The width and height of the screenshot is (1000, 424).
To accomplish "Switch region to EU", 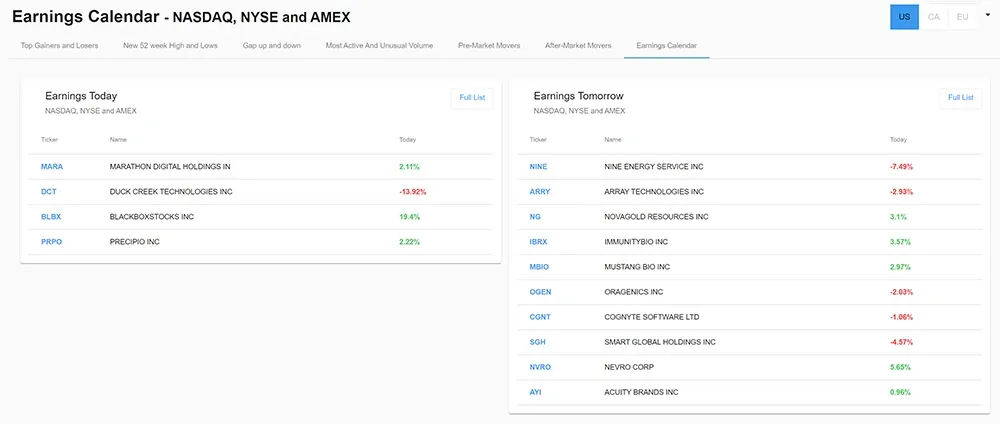I will pyautogui.click(x=962, y=17).
